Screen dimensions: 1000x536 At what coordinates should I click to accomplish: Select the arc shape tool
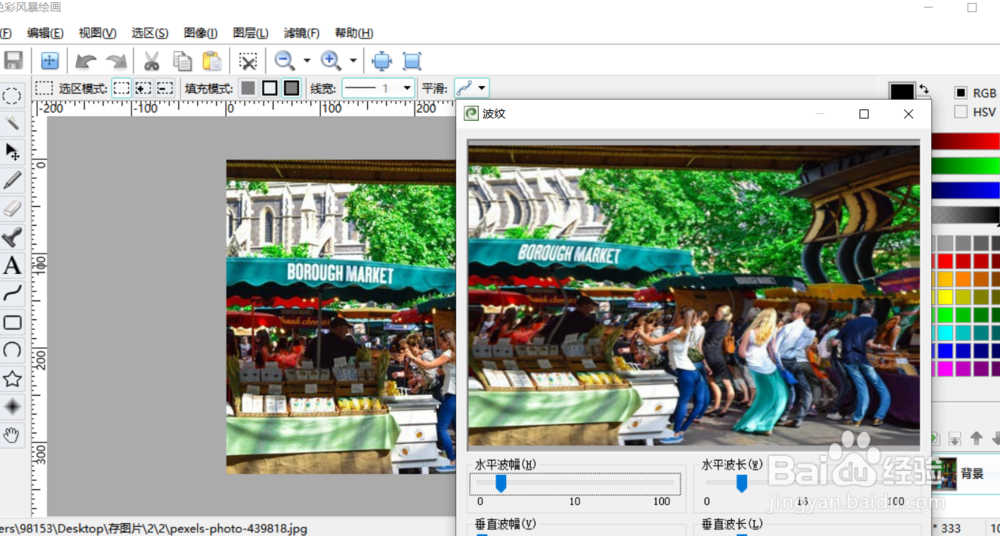tap(11, 350)
